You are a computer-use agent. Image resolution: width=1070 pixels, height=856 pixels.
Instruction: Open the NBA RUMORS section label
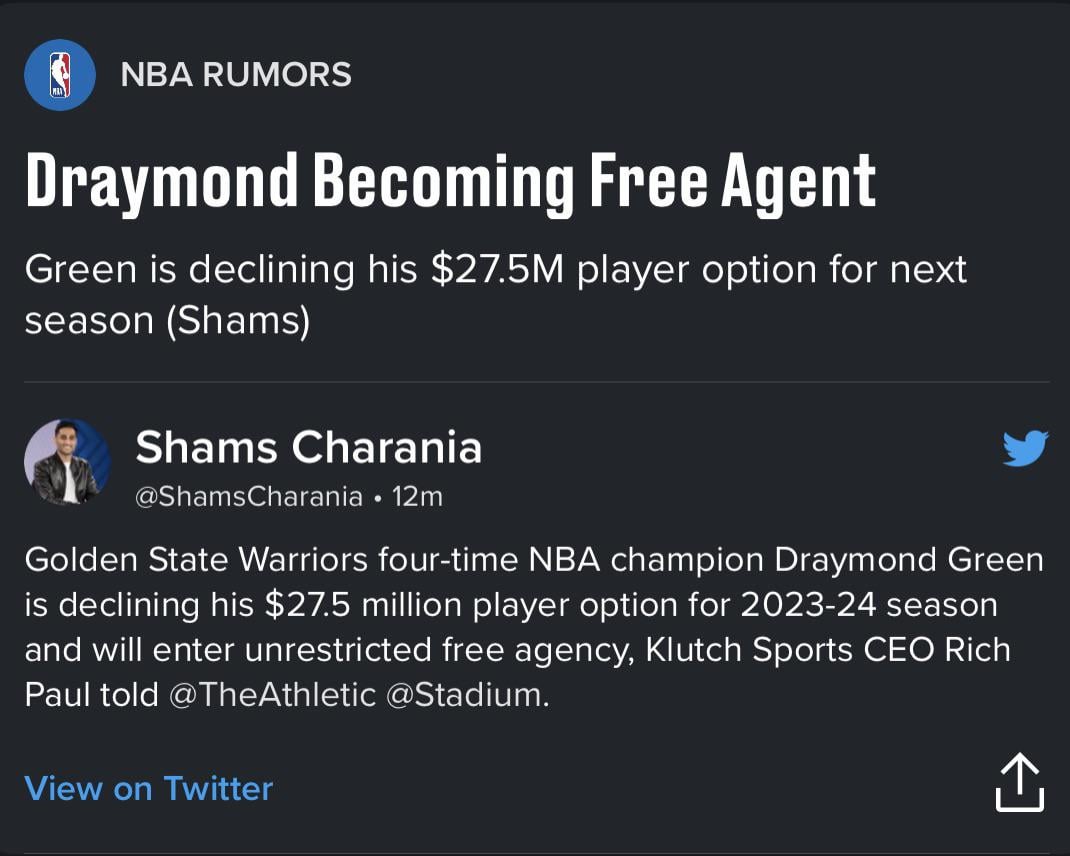click(x=236, y=75)
